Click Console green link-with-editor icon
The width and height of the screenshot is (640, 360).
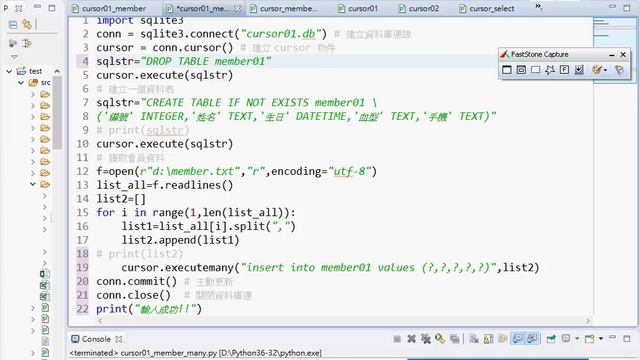coord(440,339)
